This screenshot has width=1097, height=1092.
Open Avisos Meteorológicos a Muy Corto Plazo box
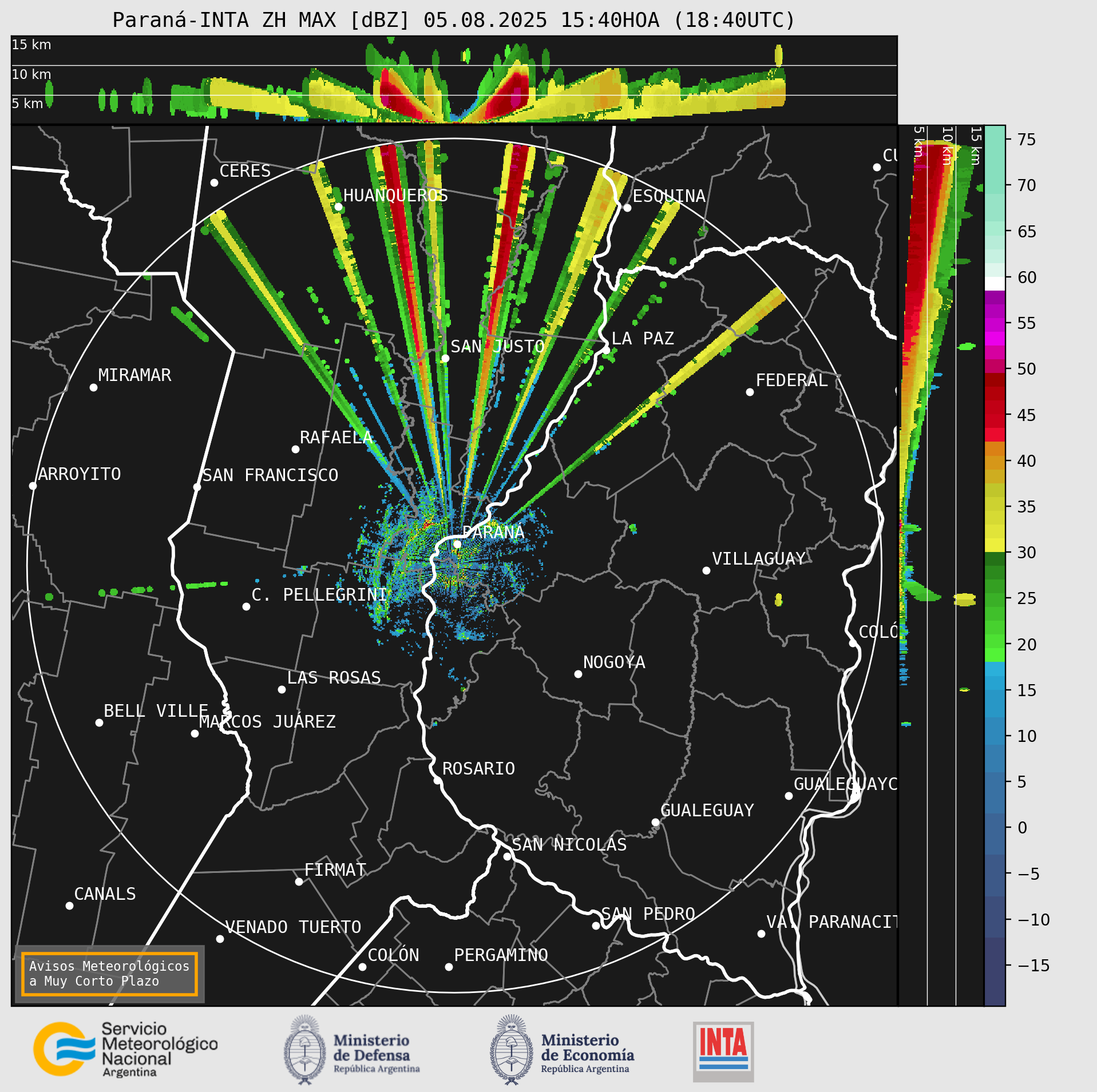coord(109,974)
